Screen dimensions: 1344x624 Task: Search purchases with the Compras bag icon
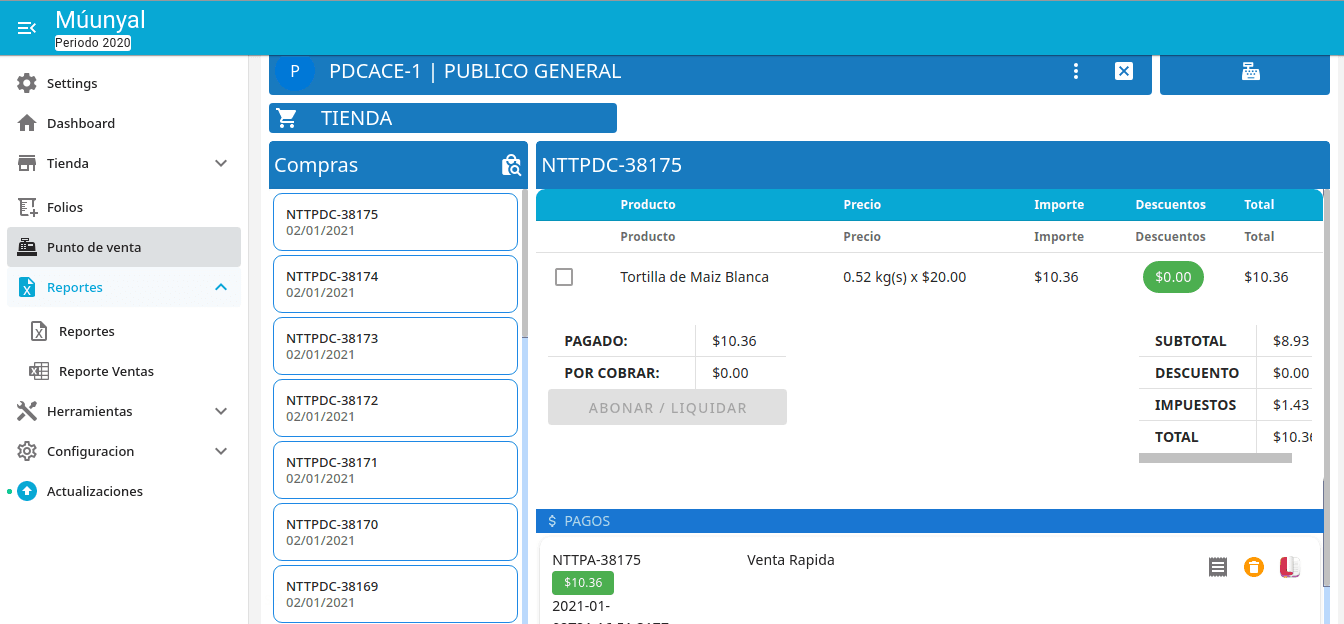[512, 165]
